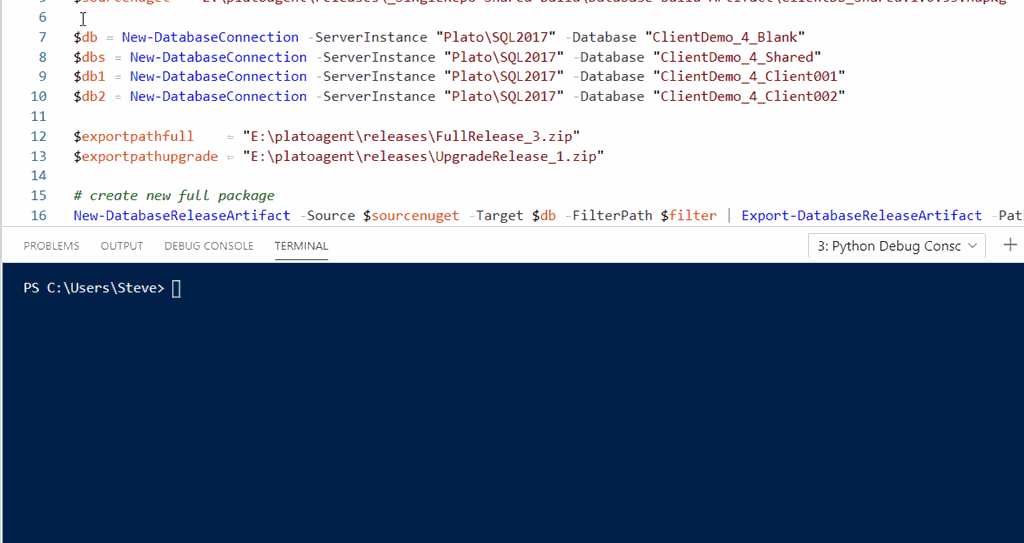Click the "create new full package" comment
The image size is (1024, 543).
point(173,195)
